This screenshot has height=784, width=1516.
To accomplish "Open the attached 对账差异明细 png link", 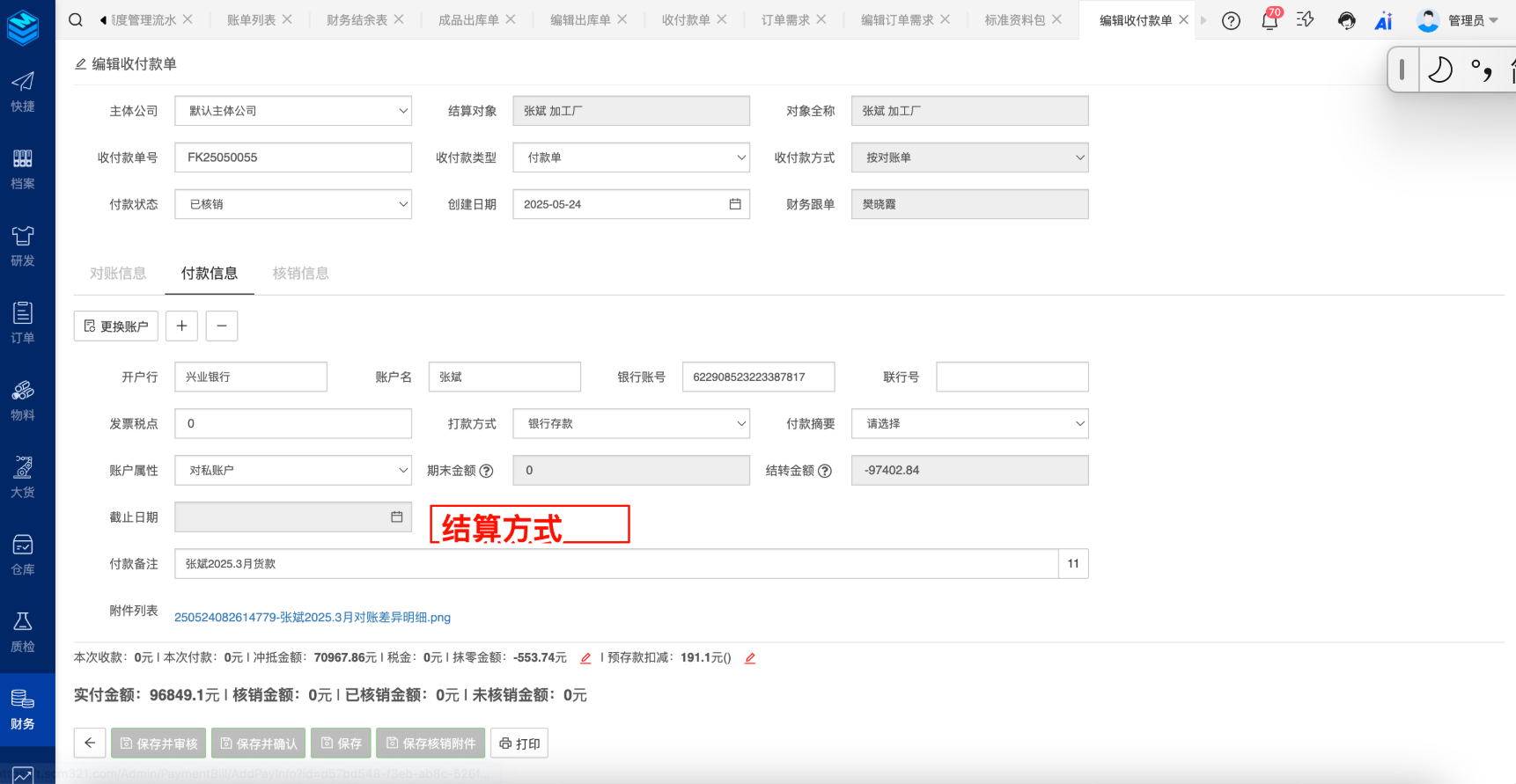I will pos(313,617).
